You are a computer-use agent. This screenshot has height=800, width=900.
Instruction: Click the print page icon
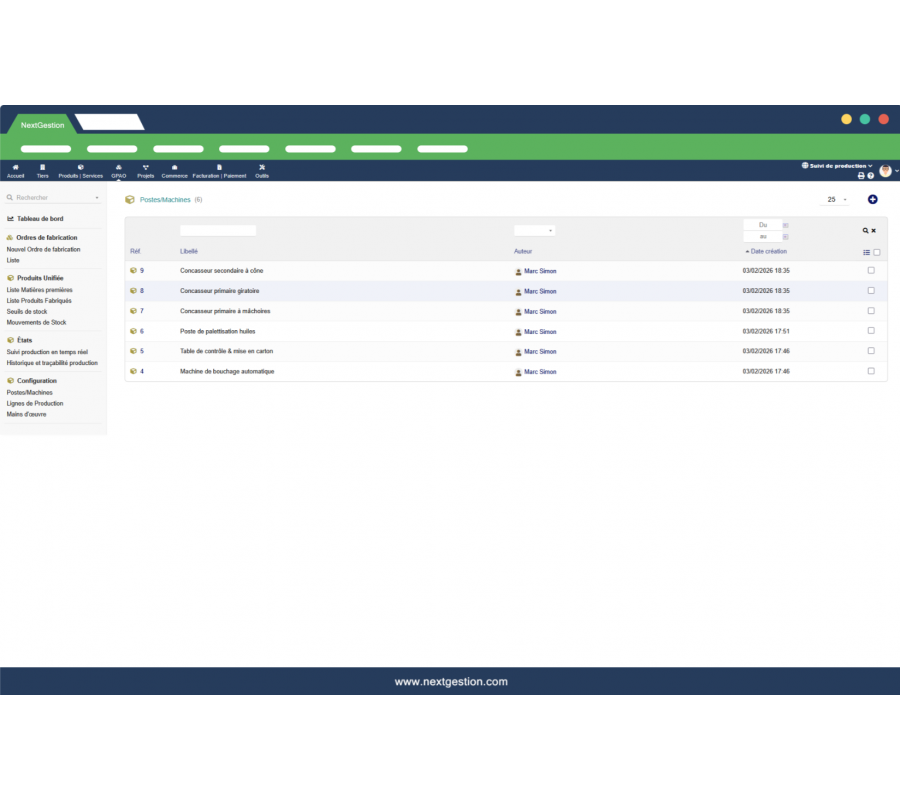coord(861,176)
